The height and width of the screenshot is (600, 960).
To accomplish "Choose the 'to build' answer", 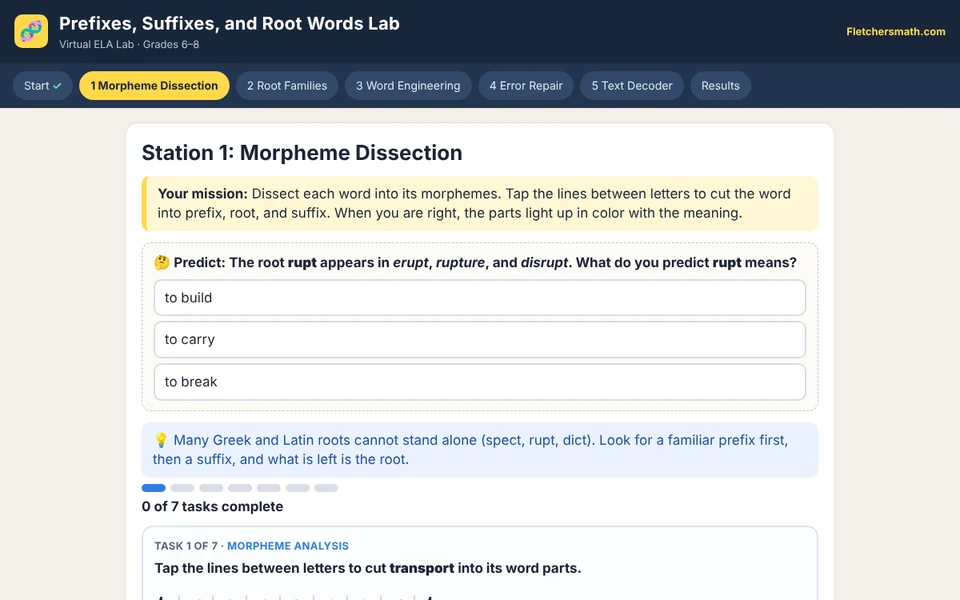I will [x=479, y=298].
